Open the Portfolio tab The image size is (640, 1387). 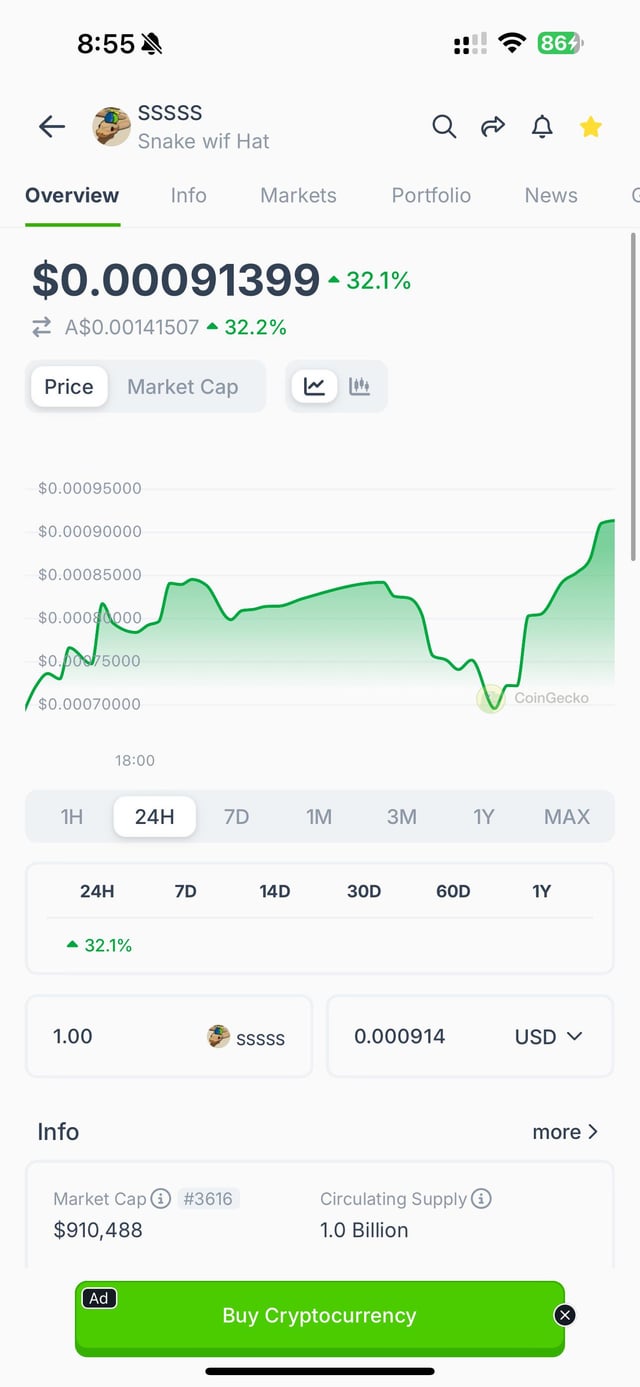[431, 196]
